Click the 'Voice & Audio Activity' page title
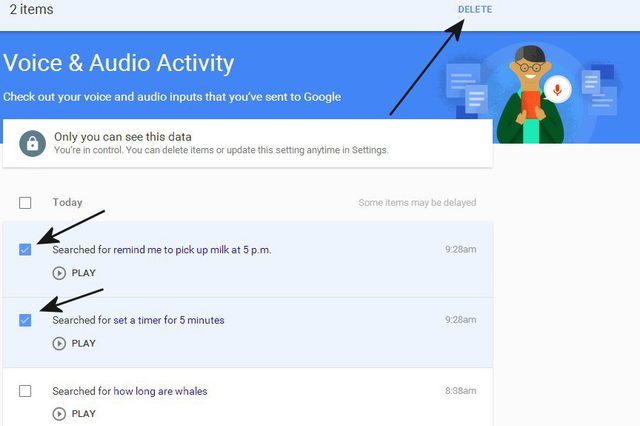Image resolution: width=640 pixels, height=426 pixels. click(119, 63)
